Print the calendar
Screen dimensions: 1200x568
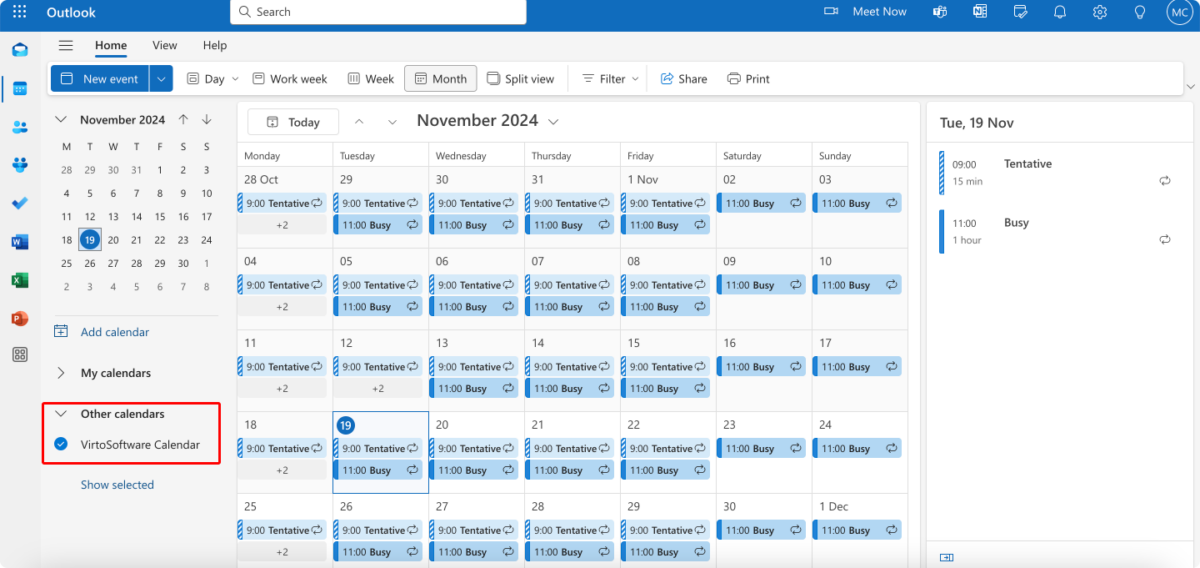coord(748,79)
